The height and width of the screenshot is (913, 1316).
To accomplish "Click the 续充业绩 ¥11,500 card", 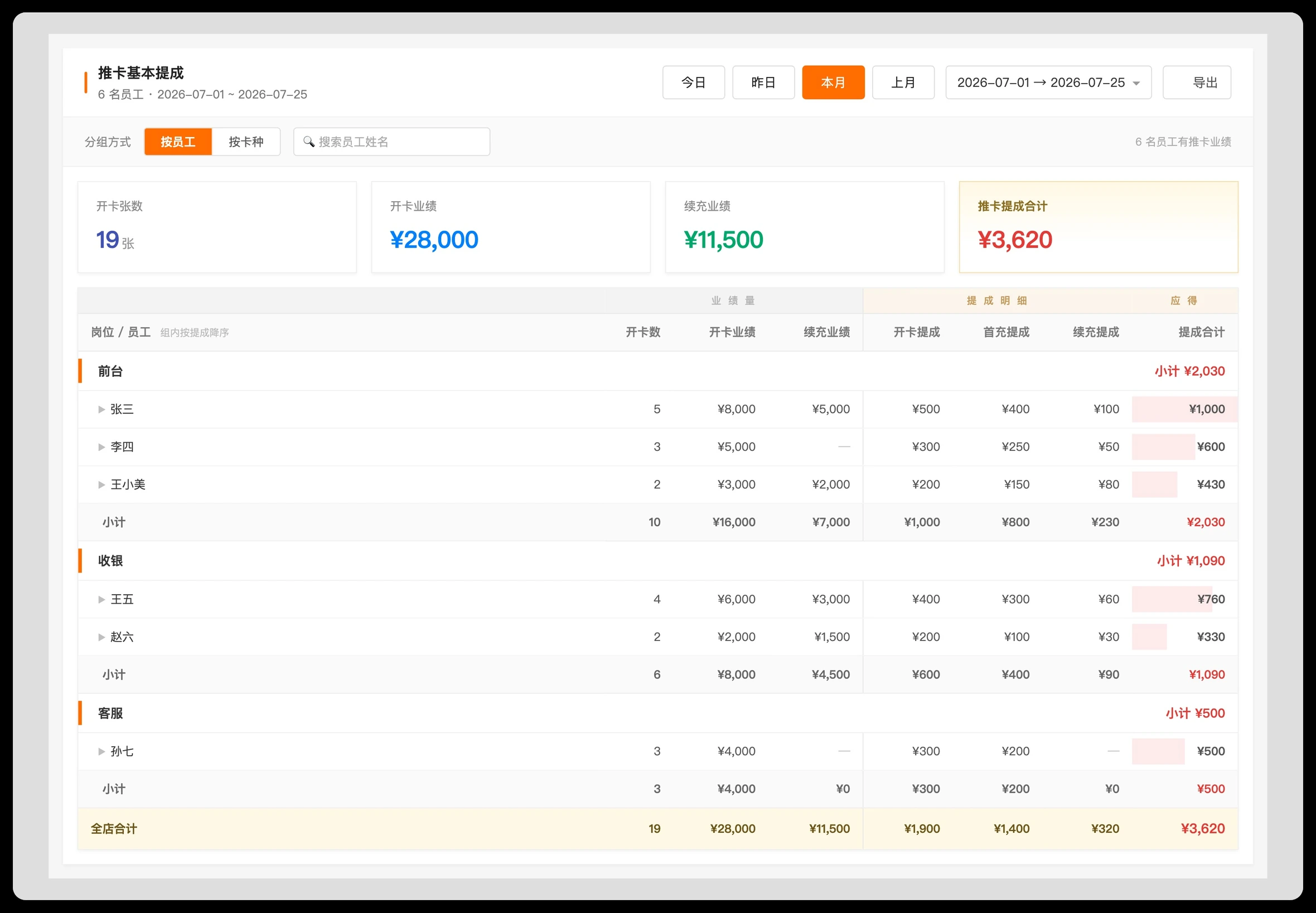I will click(805, 227).
